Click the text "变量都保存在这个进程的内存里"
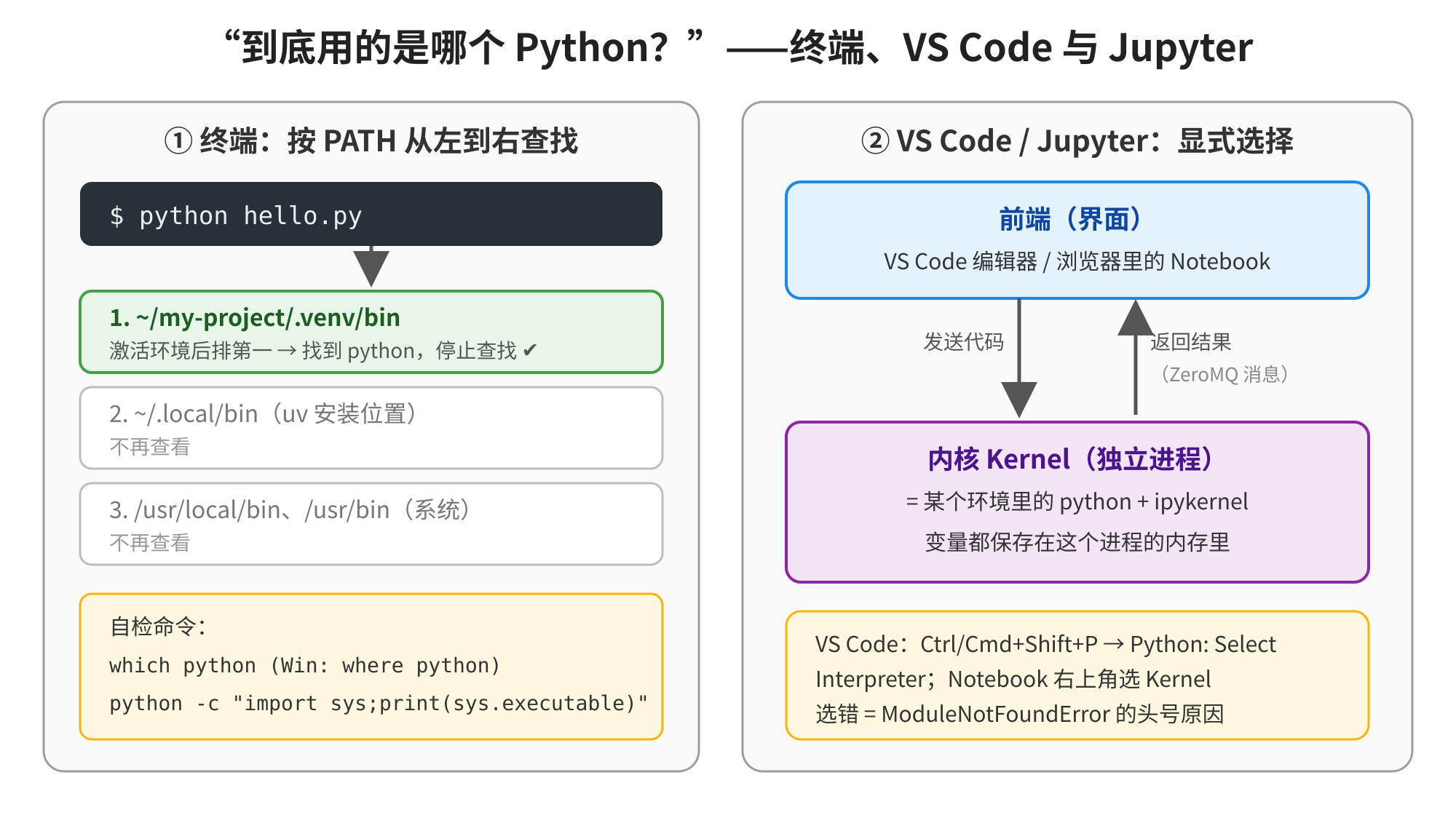This screenshot has width=1456, height=815. click(x=1077, y=542)
